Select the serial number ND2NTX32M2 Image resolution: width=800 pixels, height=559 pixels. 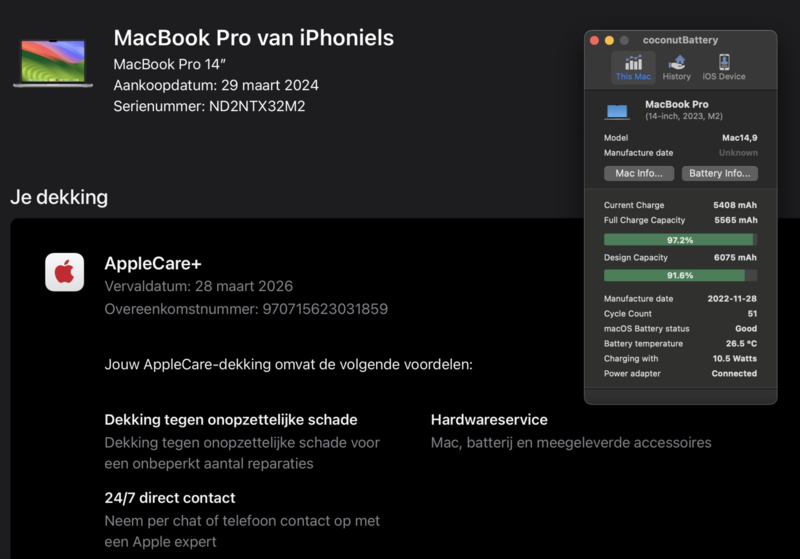pos(257,106)
